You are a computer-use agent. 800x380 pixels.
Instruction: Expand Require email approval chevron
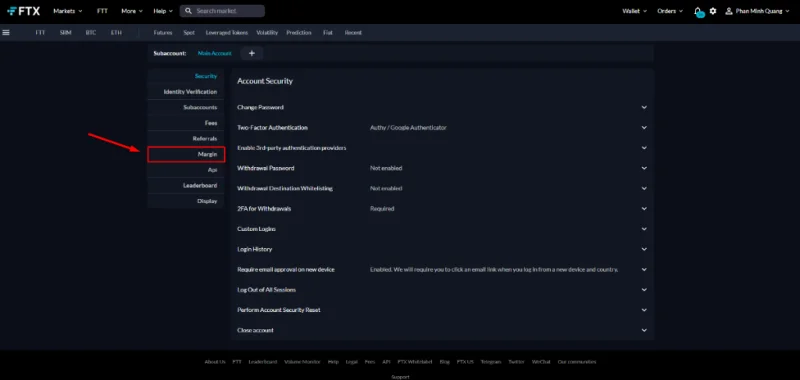tap(644, 269)
